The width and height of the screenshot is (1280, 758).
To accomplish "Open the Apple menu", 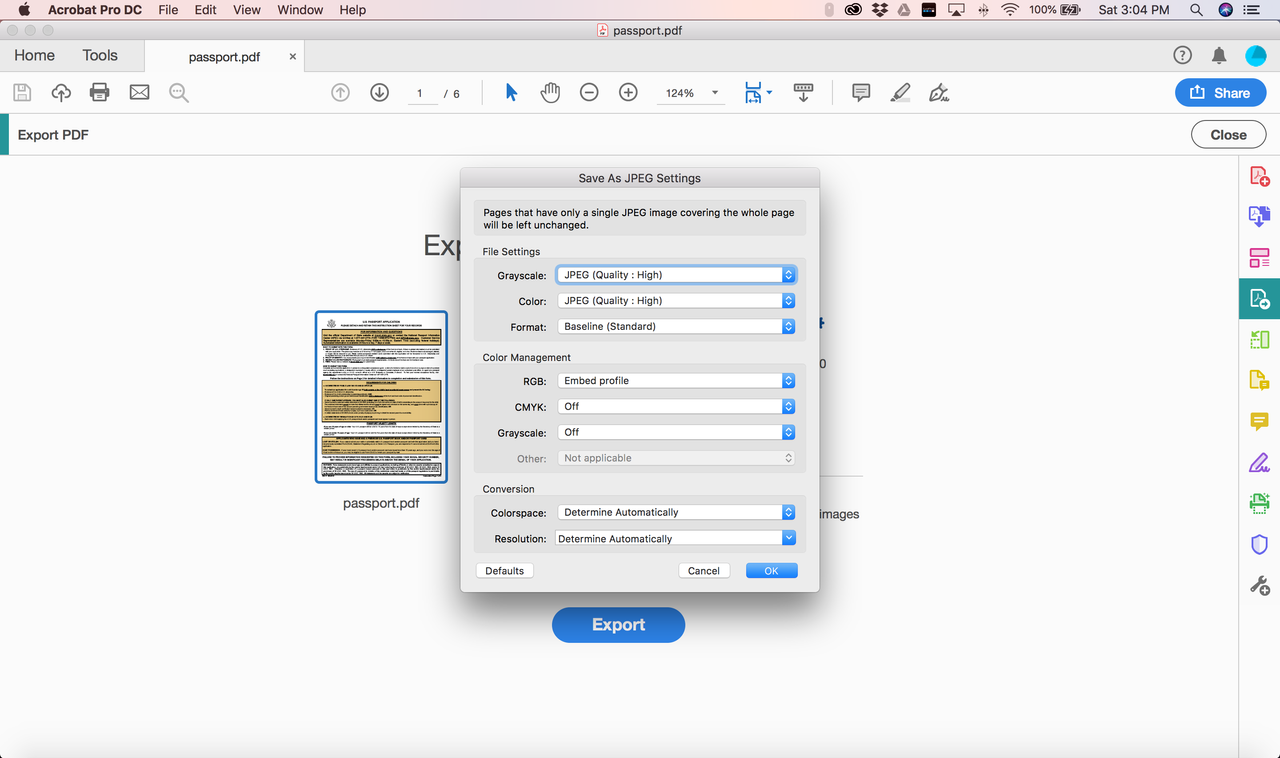I will tap(24, 9).
